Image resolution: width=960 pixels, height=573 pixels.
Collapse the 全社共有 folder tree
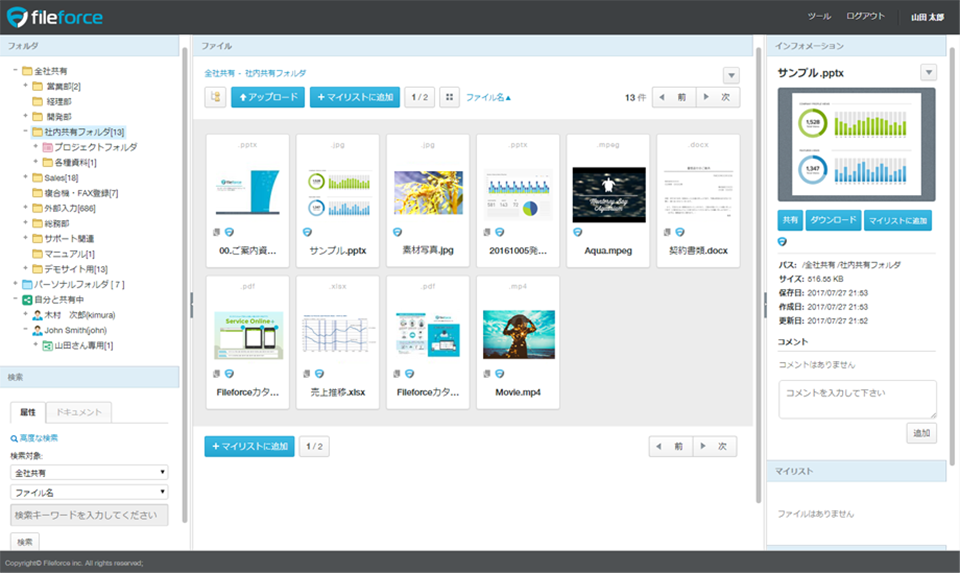pos(15,70)
